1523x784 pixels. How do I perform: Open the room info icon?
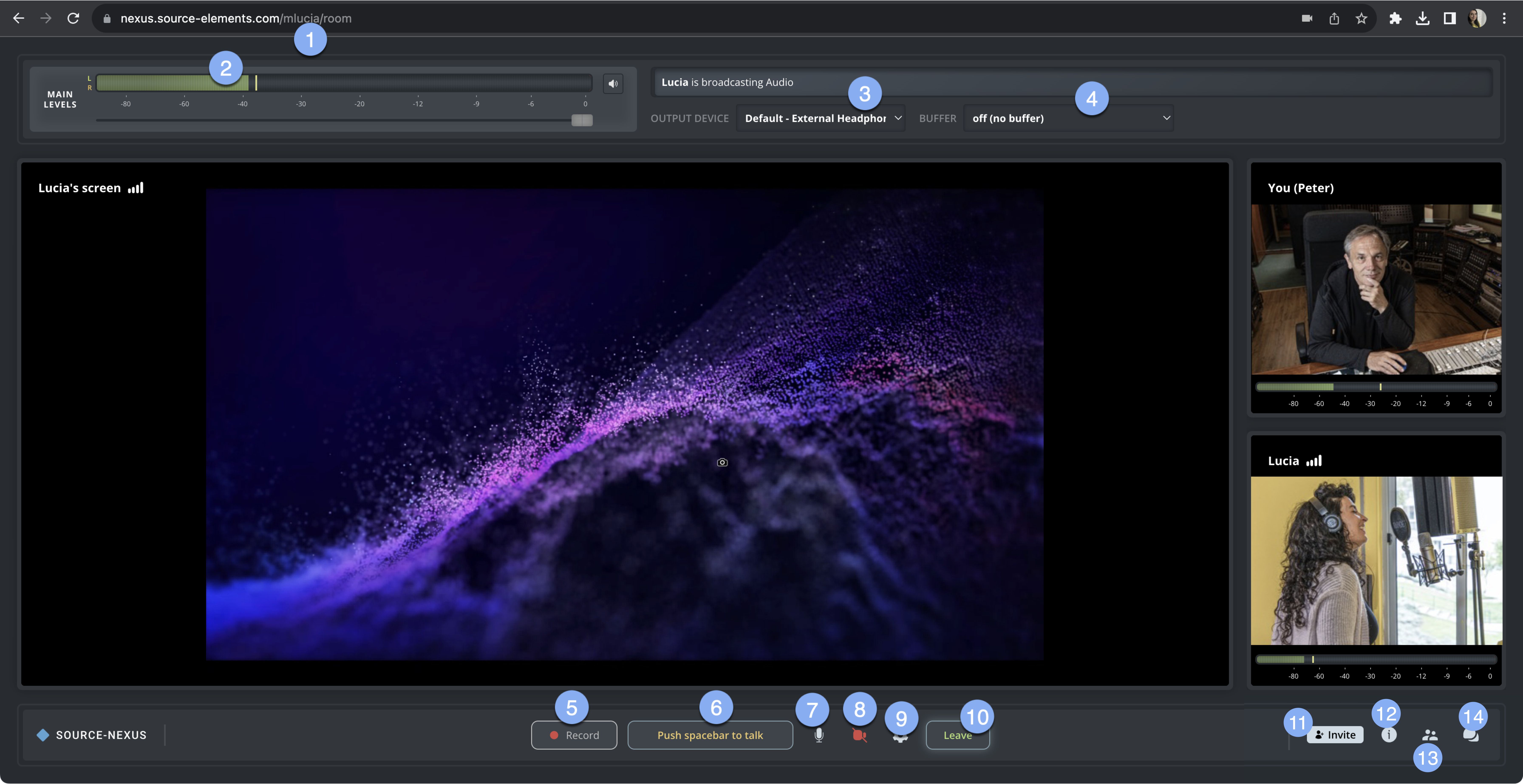point(1389,735)
